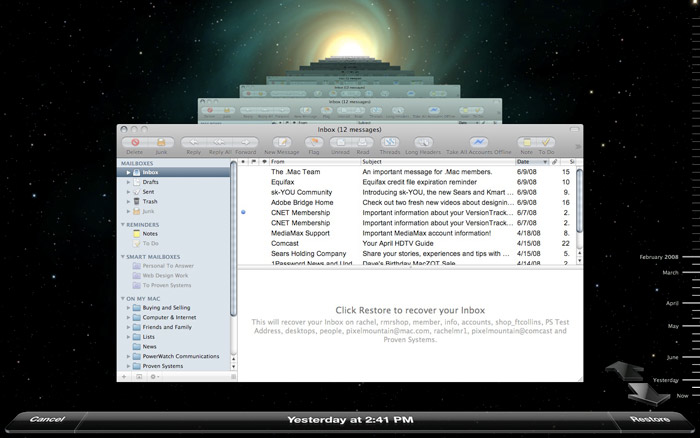Image resolution: width=700 pixels, height=438 pixels.
Task: Sort messages by Date column
Action: point(532,162)
